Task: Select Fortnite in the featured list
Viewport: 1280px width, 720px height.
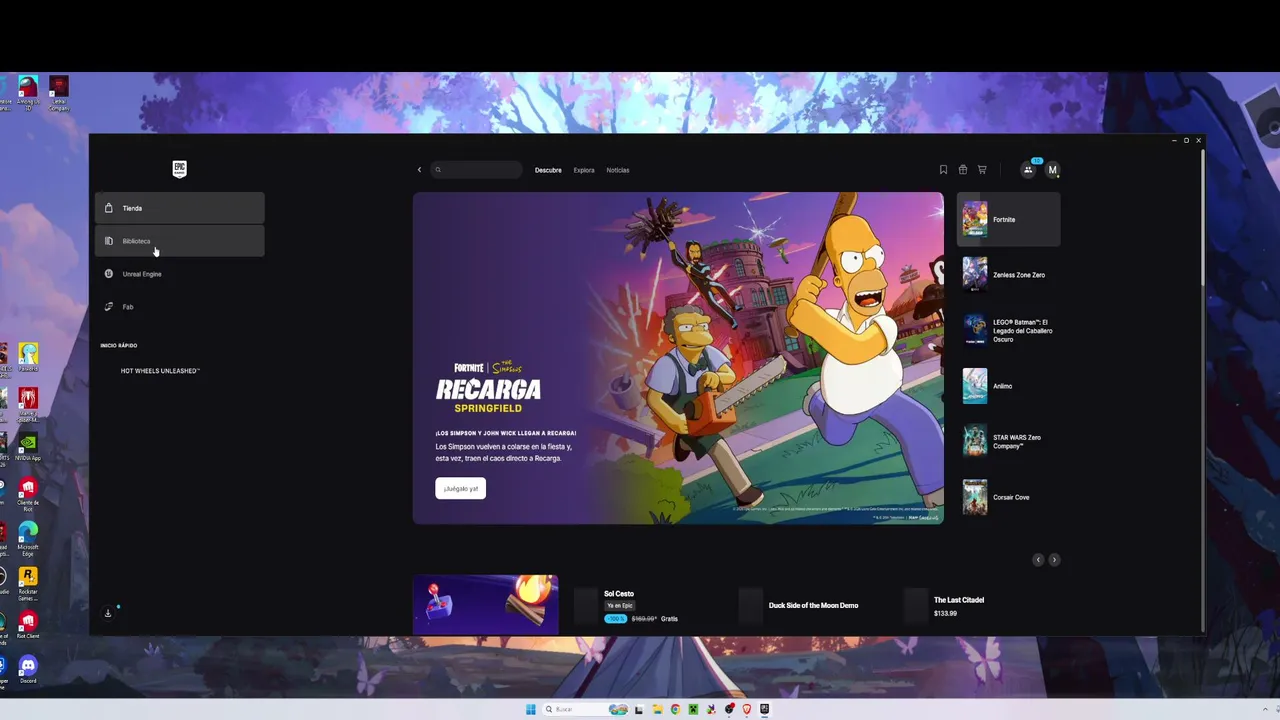Action: [x=1009, y=219]
